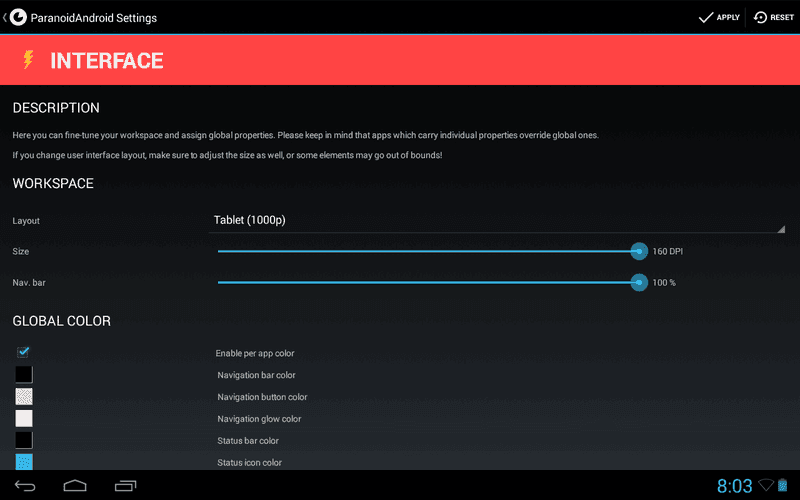This screenshot has width=800, height=500.
Task: Click the 160 DPI value label
Action: [x=667, y=252]
